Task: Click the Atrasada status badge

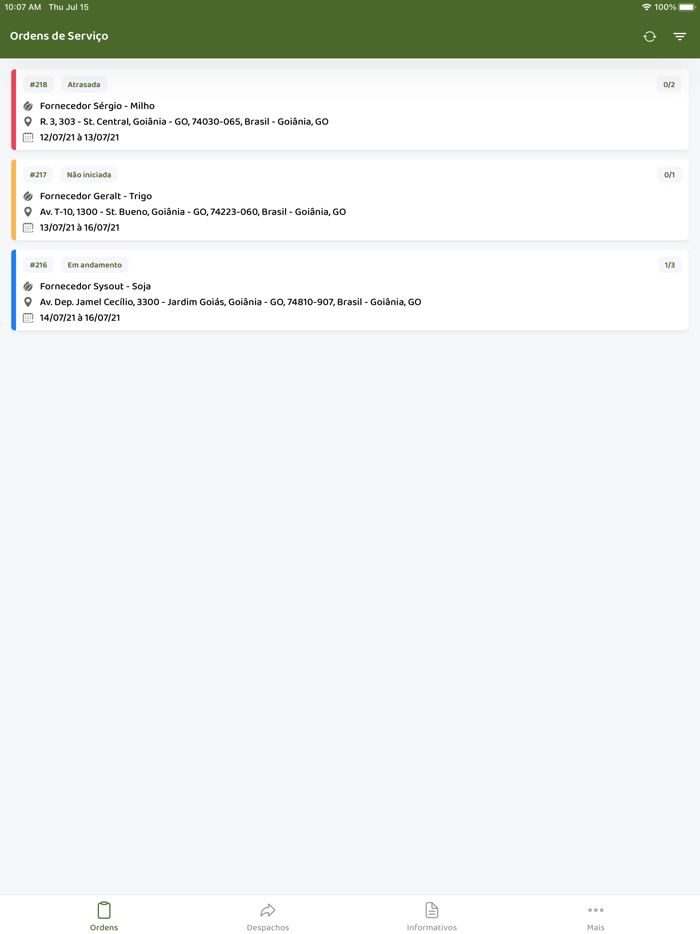Action: [x=84, y=85]
